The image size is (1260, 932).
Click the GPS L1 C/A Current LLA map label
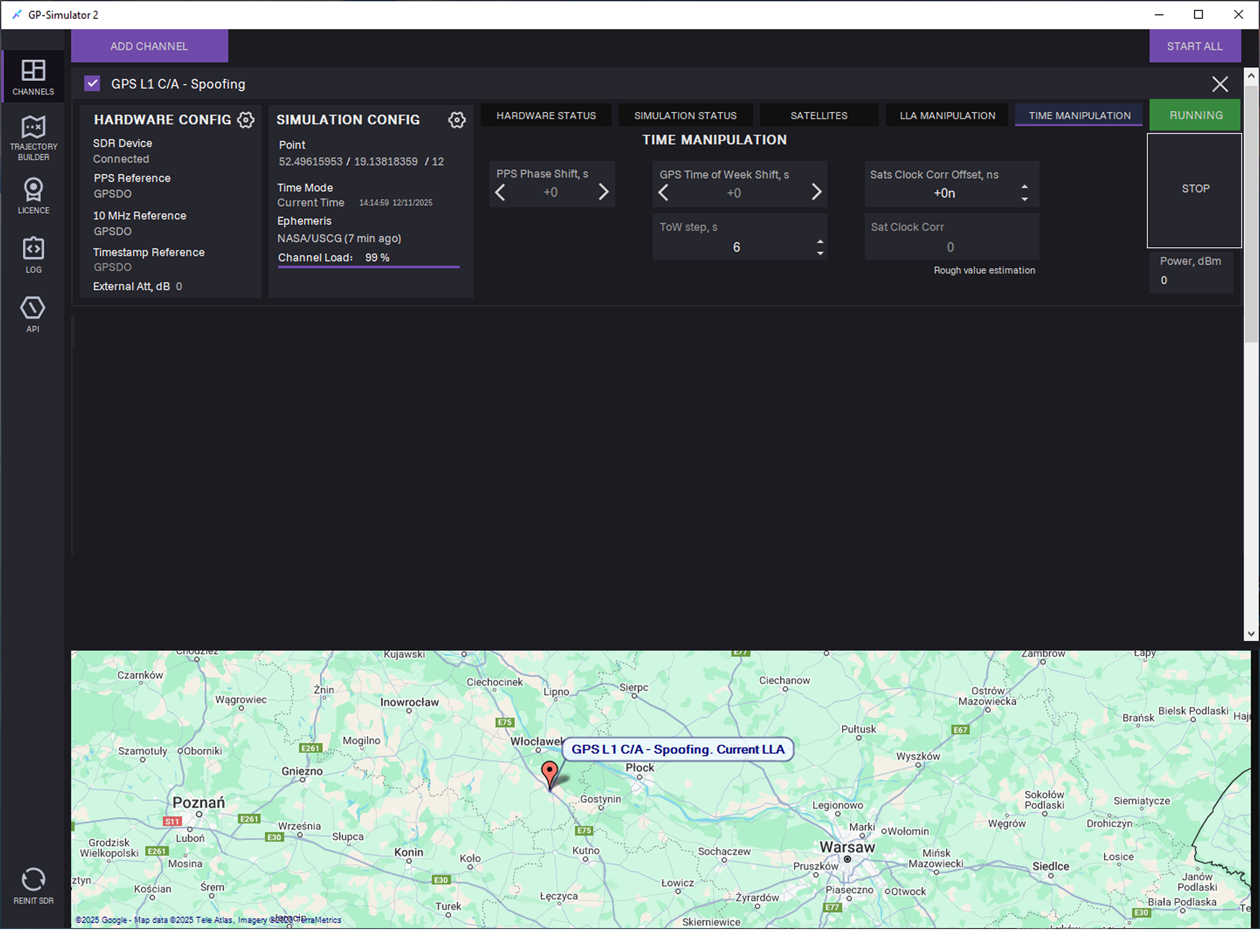tap(678, 749)
